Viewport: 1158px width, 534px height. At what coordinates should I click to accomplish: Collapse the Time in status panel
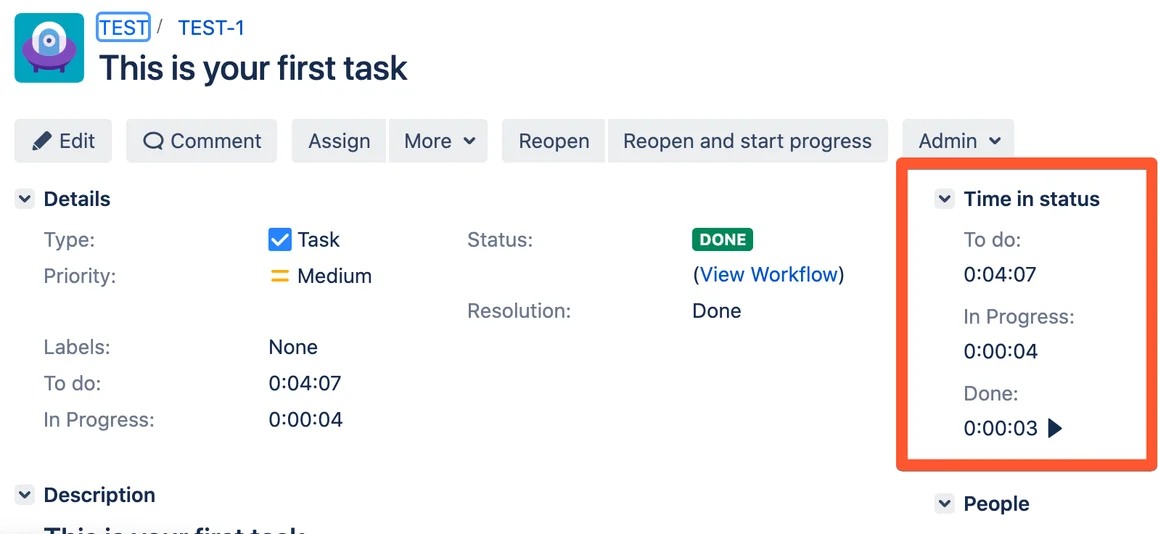tap(945, 199)
